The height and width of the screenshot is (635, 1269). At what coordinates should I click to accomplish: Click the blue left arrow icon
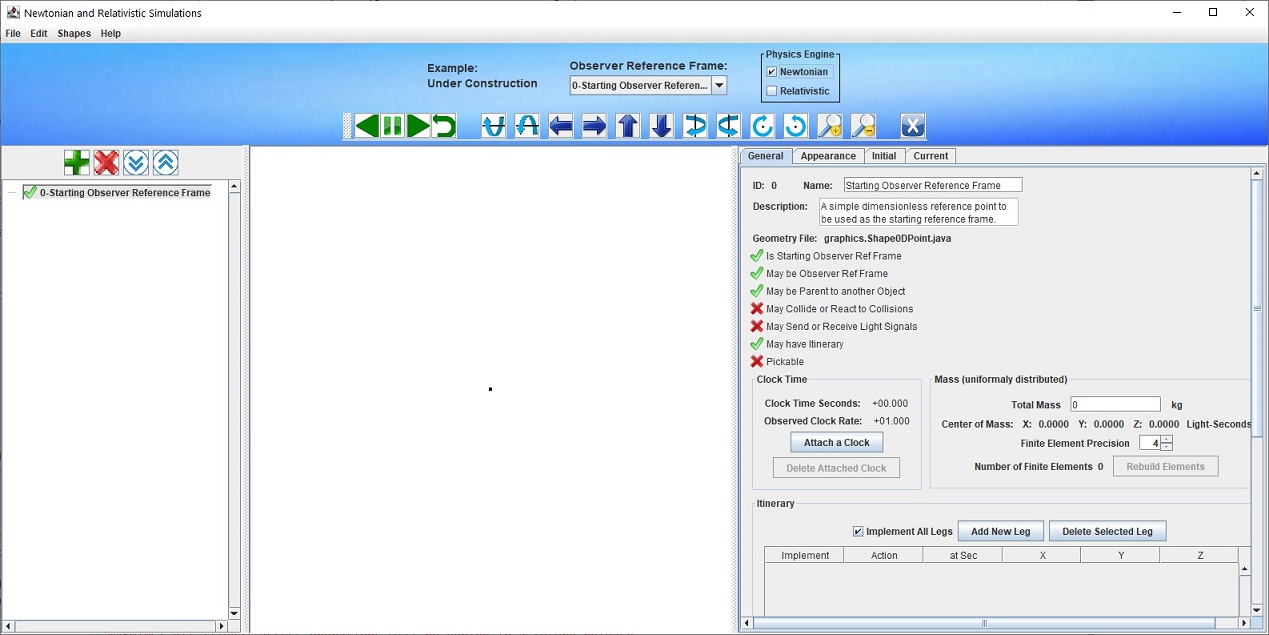pyautogui.click(x=561, y=126)
